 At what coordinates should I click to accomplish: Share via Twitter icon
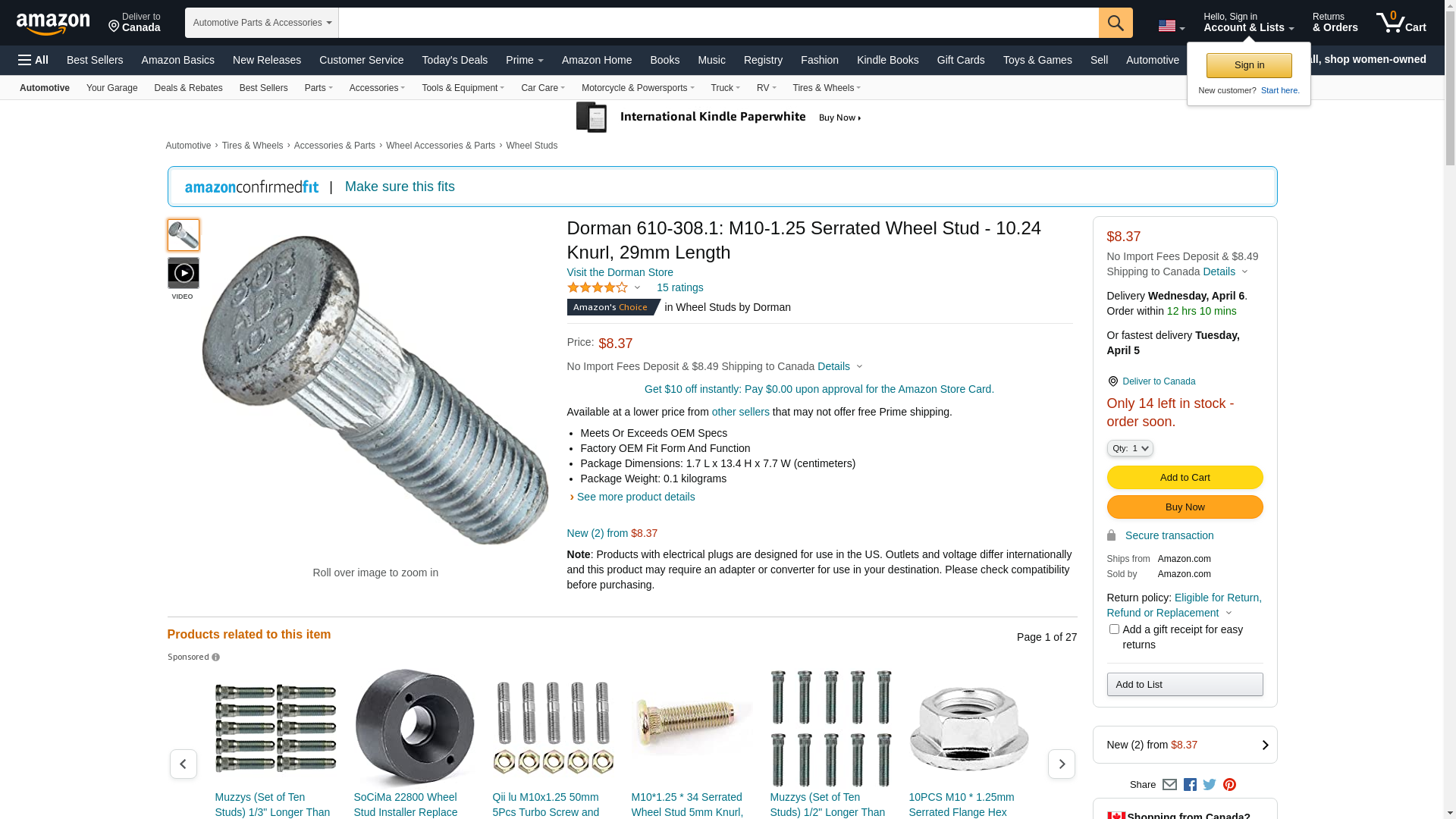click(1210, 785)
